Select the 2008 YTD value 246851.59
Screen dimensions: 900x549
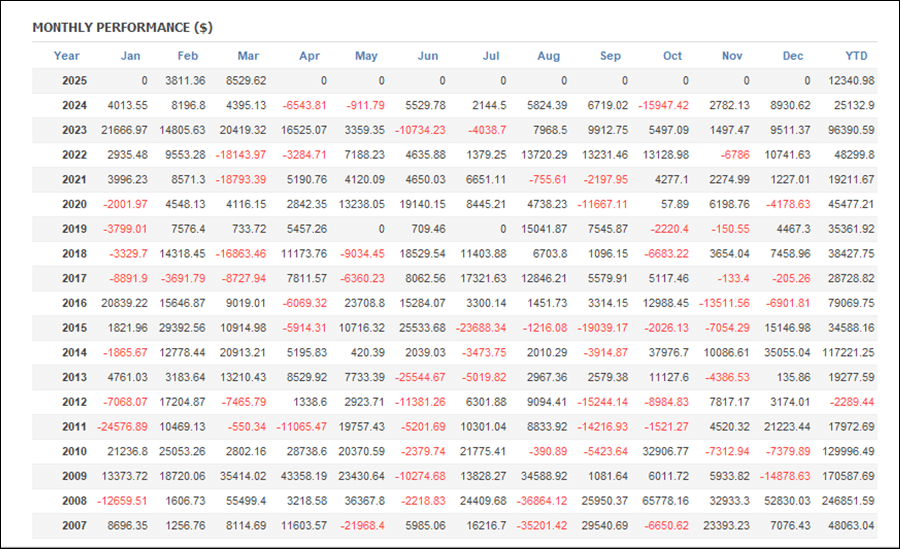point(848,501)
